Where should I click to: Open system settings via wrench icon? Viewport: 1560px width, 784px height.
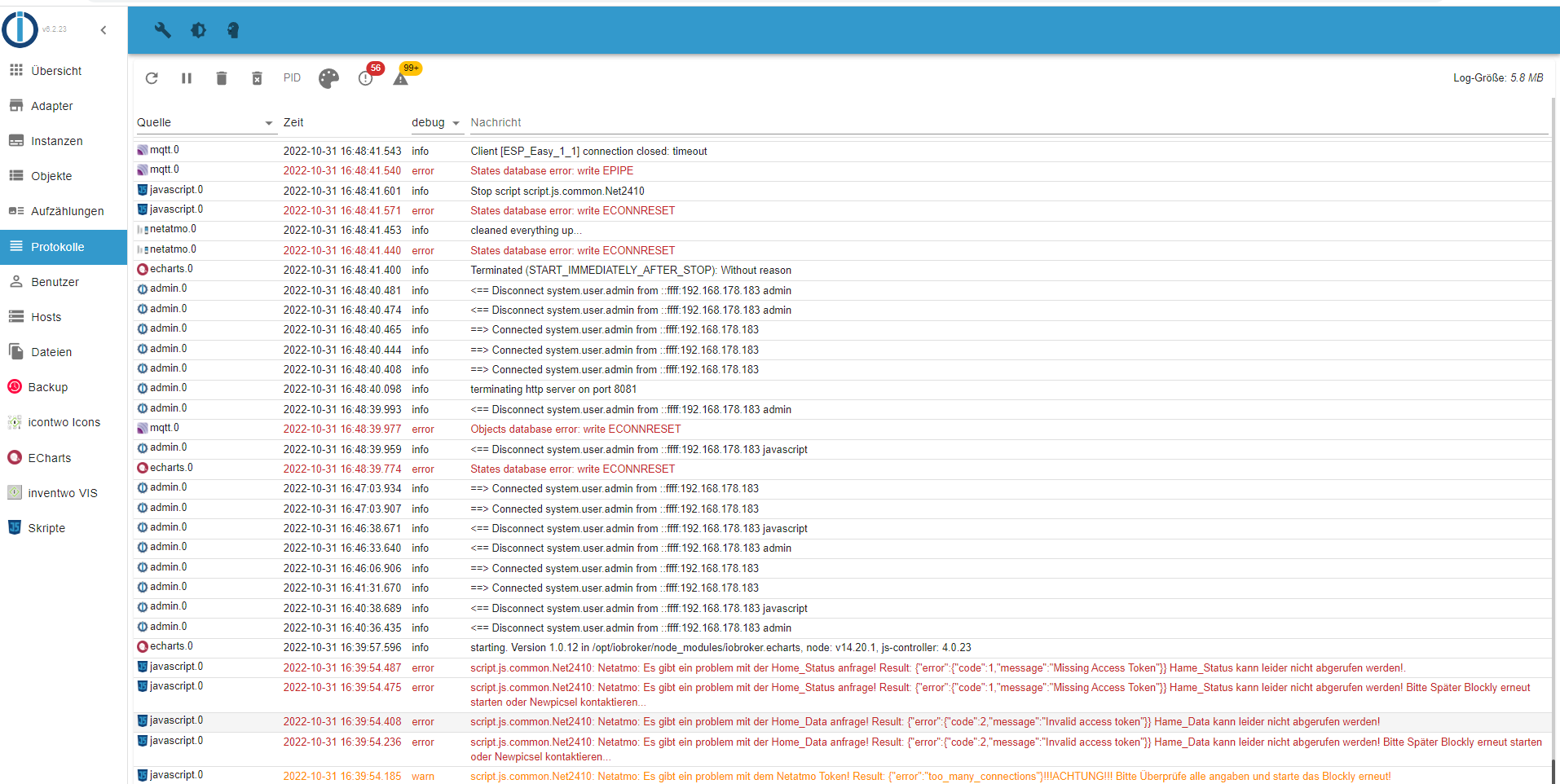coord(162,30)
